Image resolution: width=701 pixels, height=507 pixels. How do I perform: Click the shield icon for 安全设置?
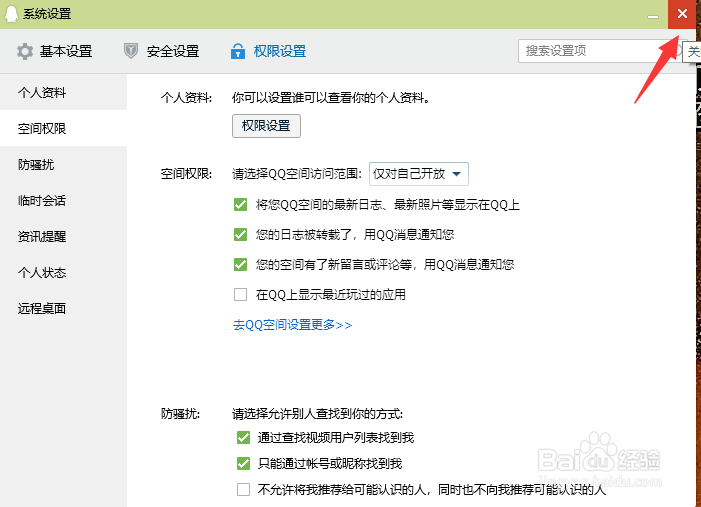(x=131, y=51)
